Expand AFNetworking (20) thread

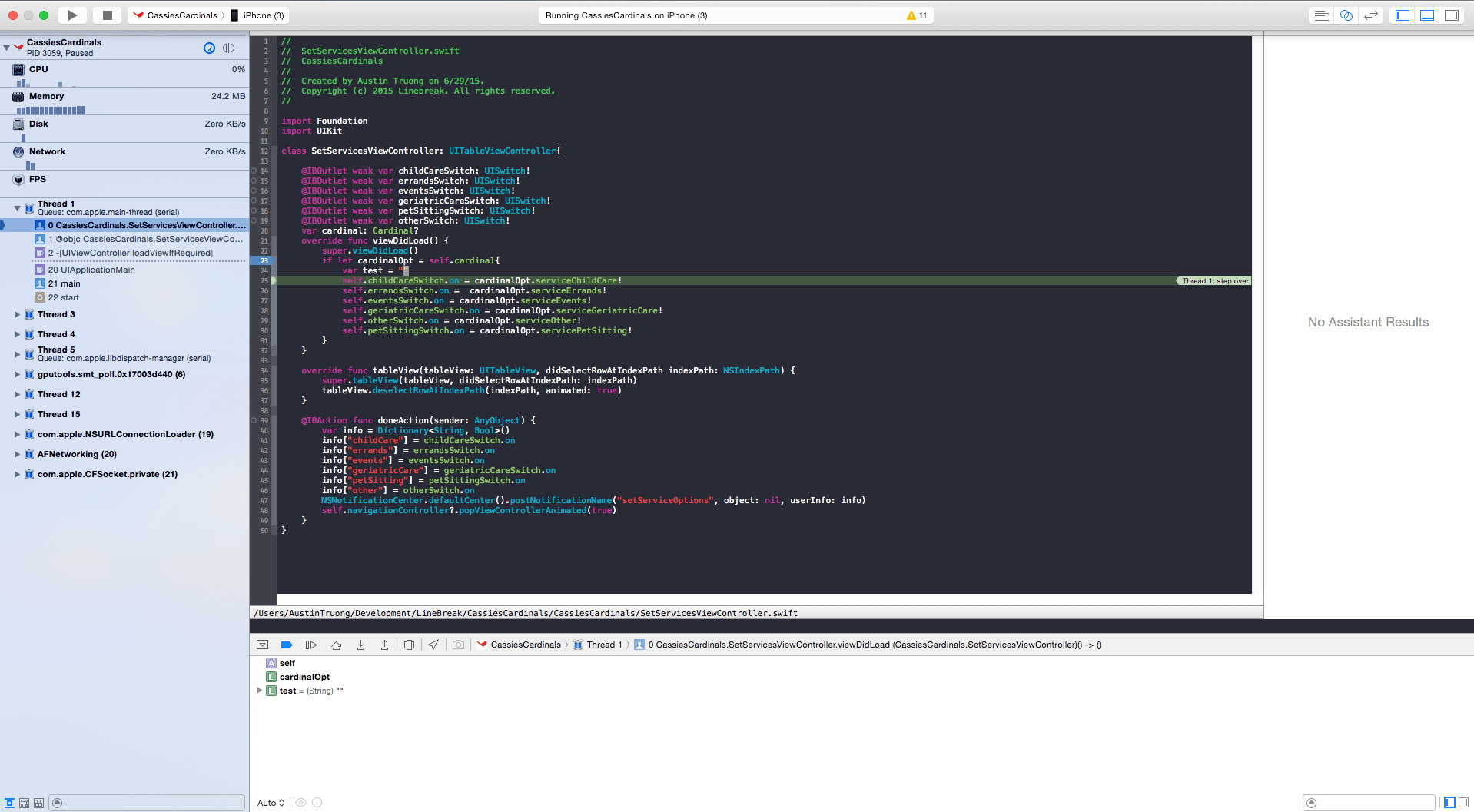coord(18,454)
